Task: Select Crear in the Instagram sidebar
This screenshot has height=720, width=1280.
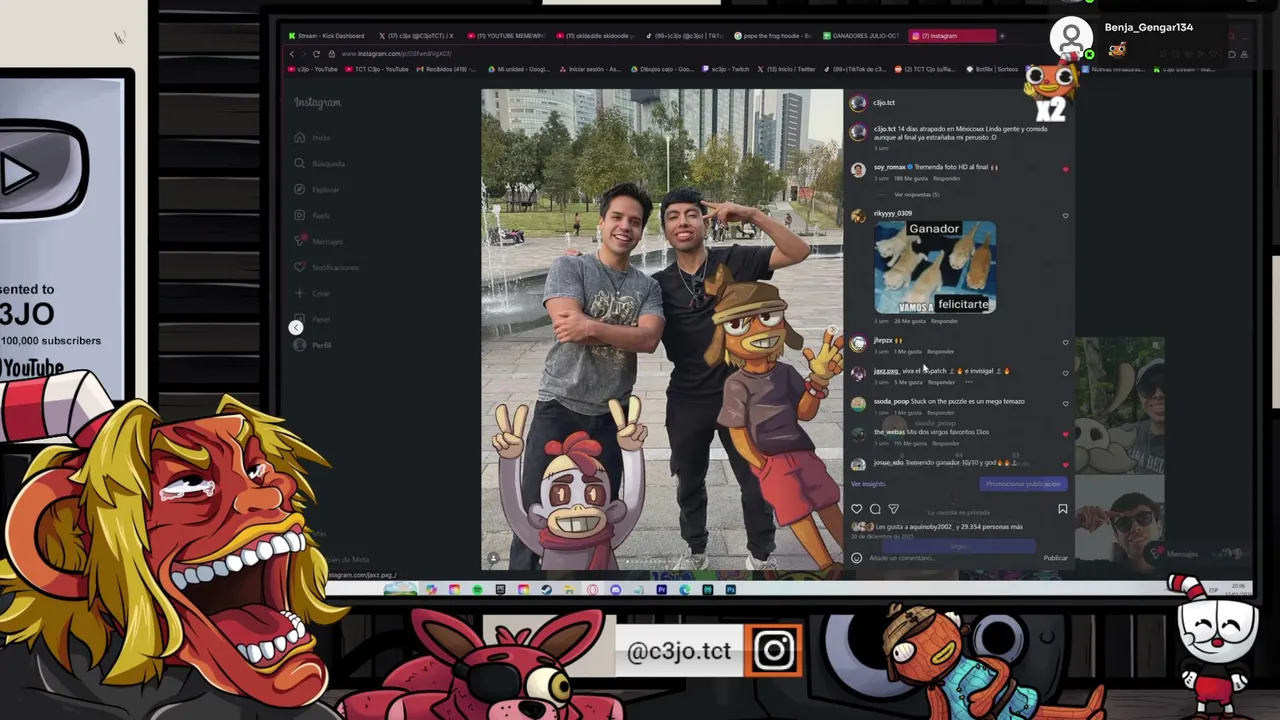Action: tap(312, 294)
